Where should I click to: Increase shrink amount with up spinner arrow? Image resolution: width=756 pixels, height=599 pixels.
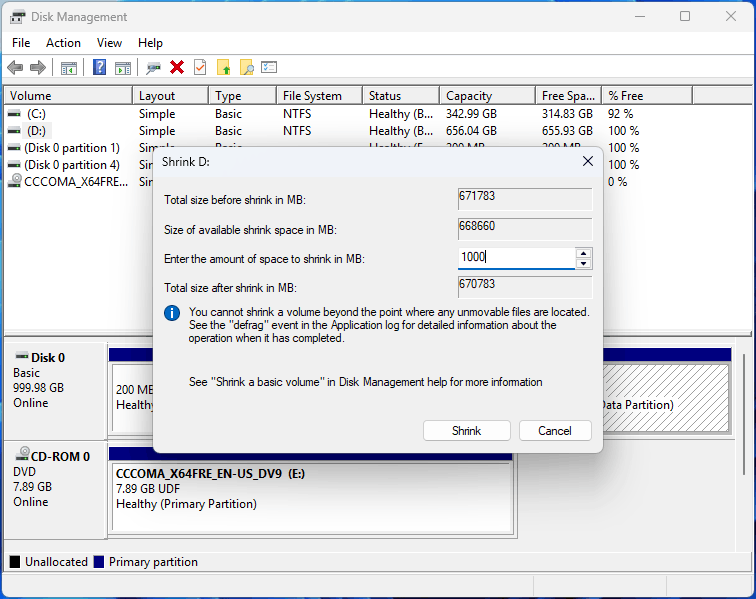tap(583, 253)
